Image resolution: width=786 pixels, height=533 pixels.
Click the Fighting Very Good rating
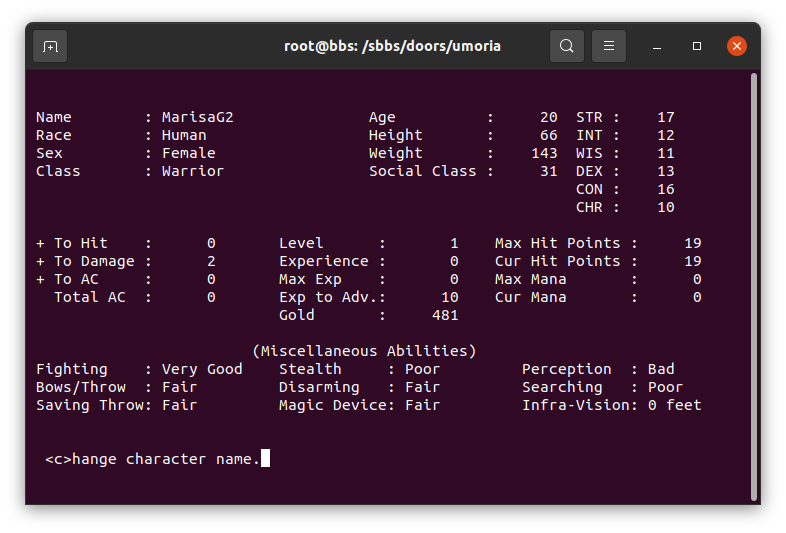click(x=202, y=370)
